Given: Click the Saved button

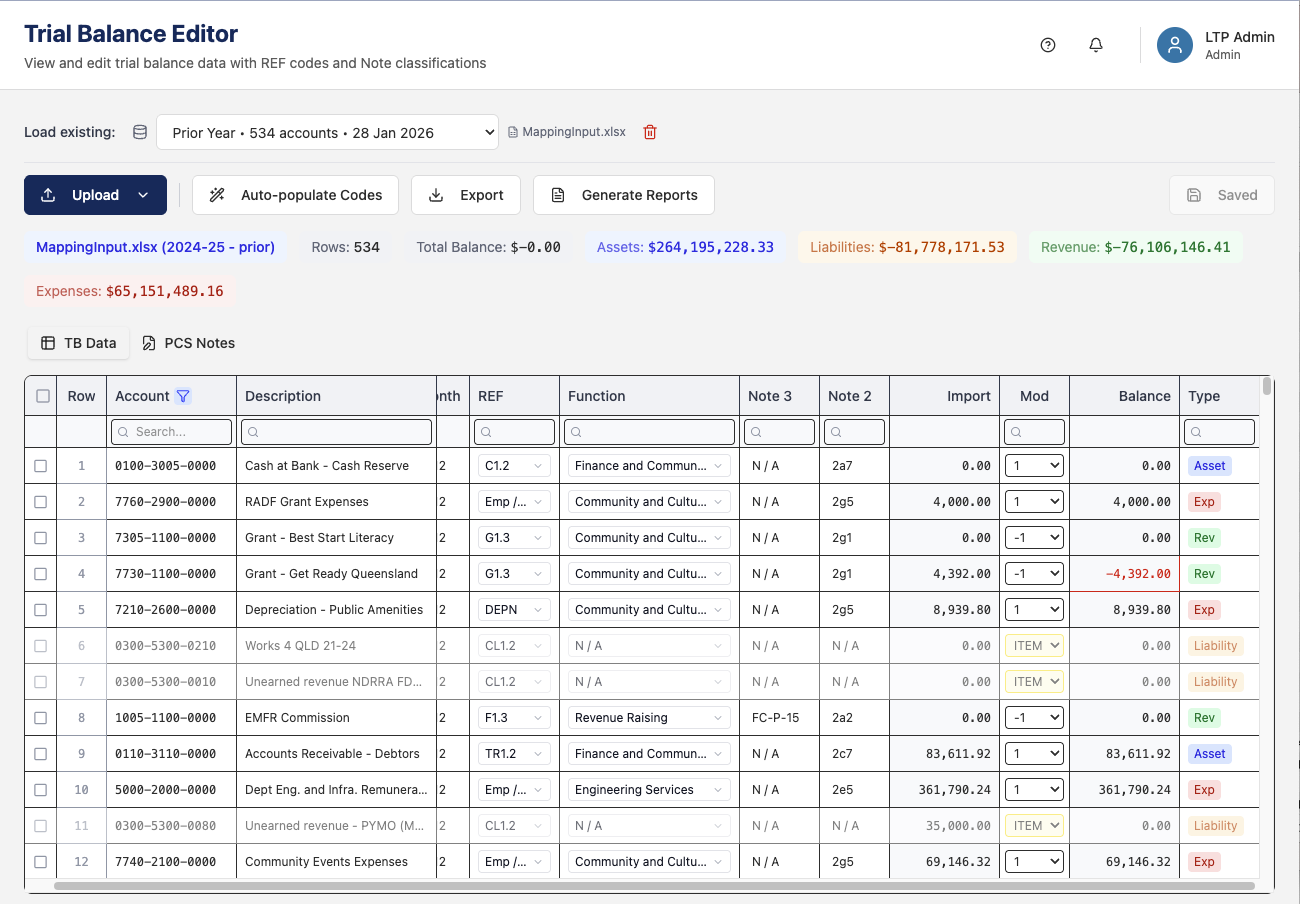Looking at the screenshot, I should pyautogui.click(x=1222, y=195).
